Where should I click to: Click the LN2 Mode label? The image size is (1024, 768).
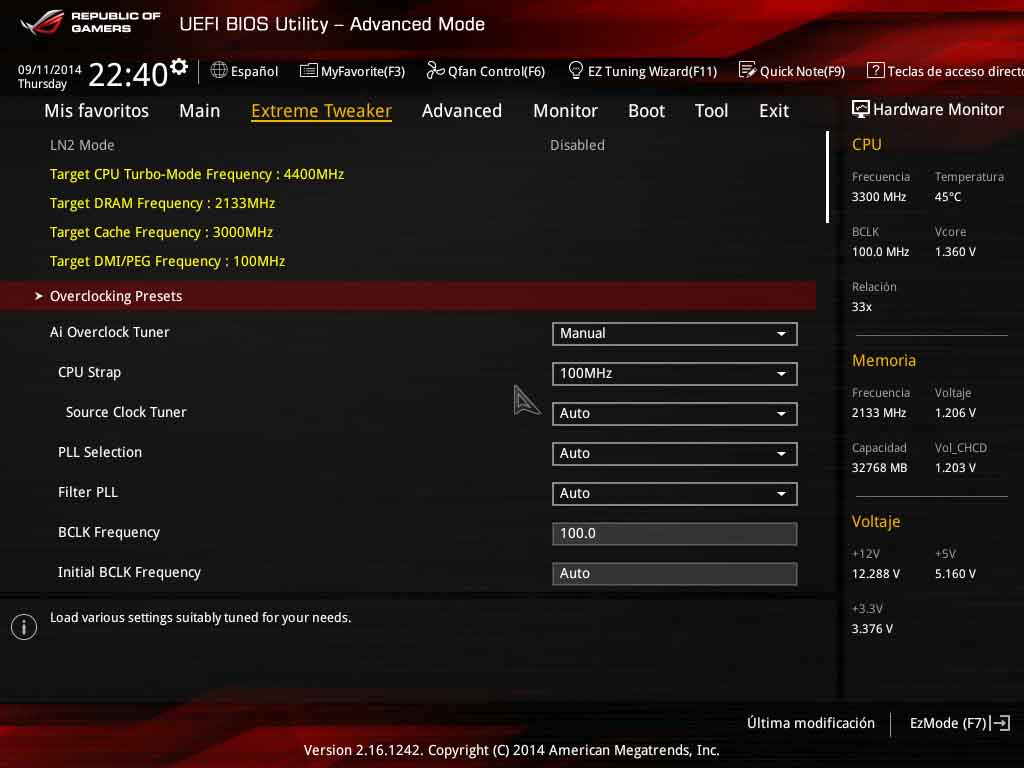coord(82,145)
